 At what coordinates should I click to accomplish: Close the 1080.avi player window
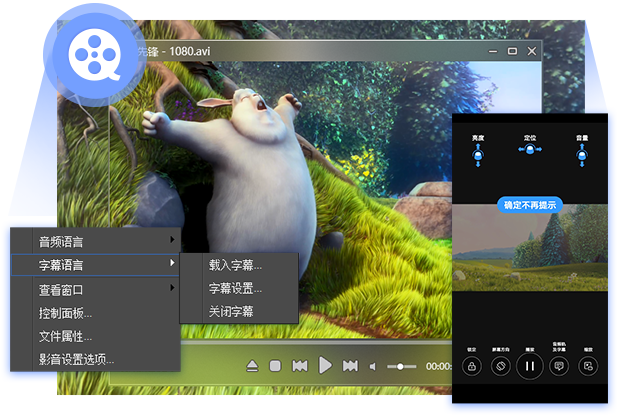coord(532,51)
